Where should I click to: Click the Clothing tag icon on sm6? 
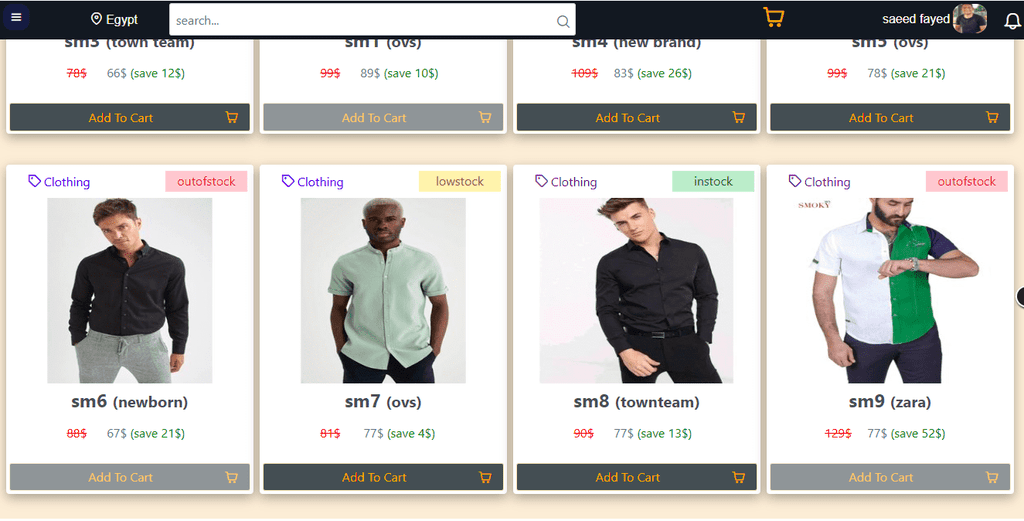[x=35, y=181]
